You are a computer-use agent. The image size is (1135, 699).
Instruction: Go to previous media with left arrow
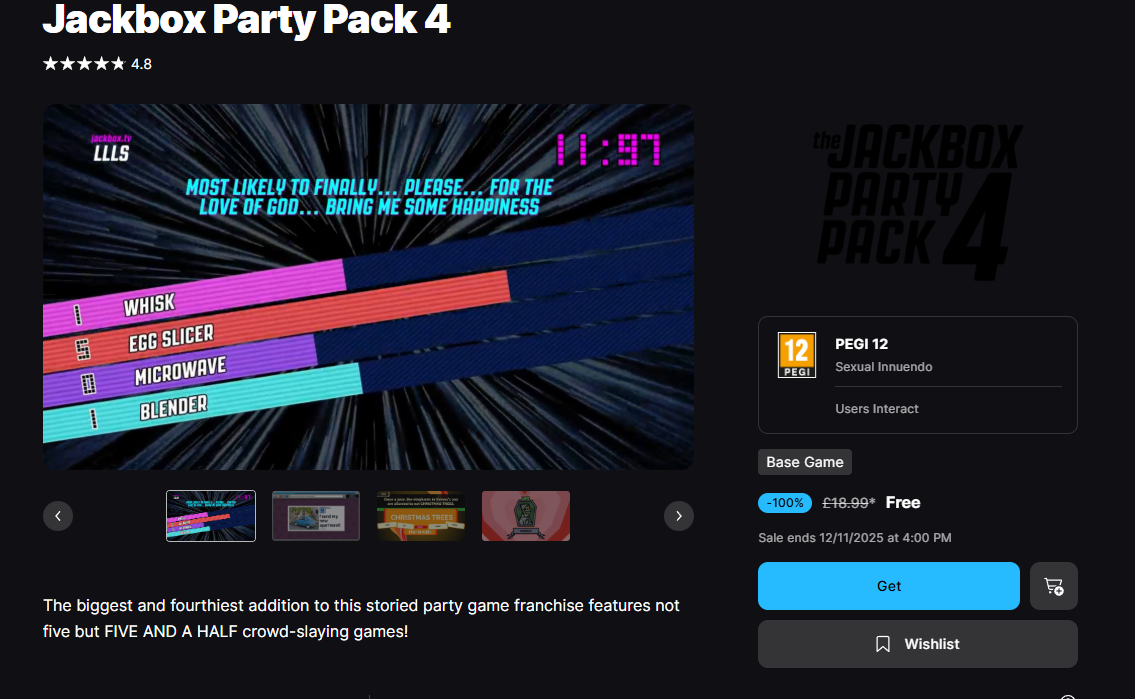(x=58, y=516)
